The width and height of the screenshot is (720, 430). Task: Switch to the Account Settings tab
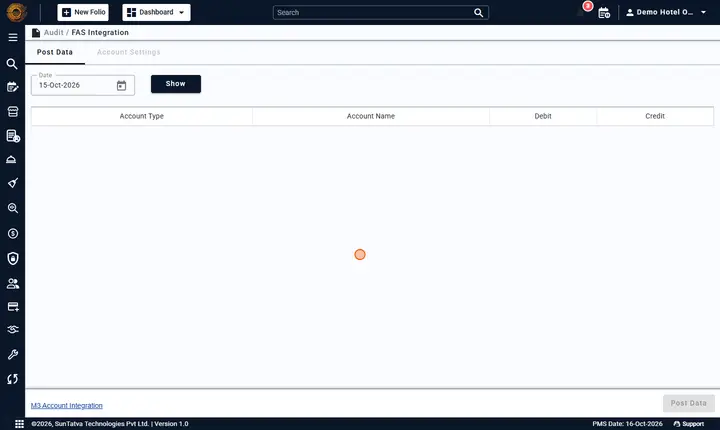click(129, 52)
